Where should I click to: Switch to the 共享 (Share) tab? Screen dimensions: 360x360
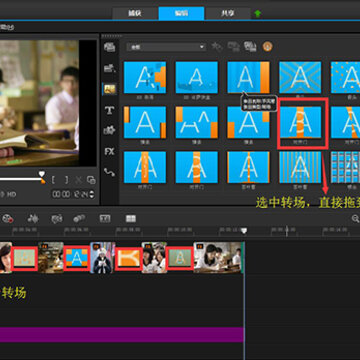(x=228, y=14)
